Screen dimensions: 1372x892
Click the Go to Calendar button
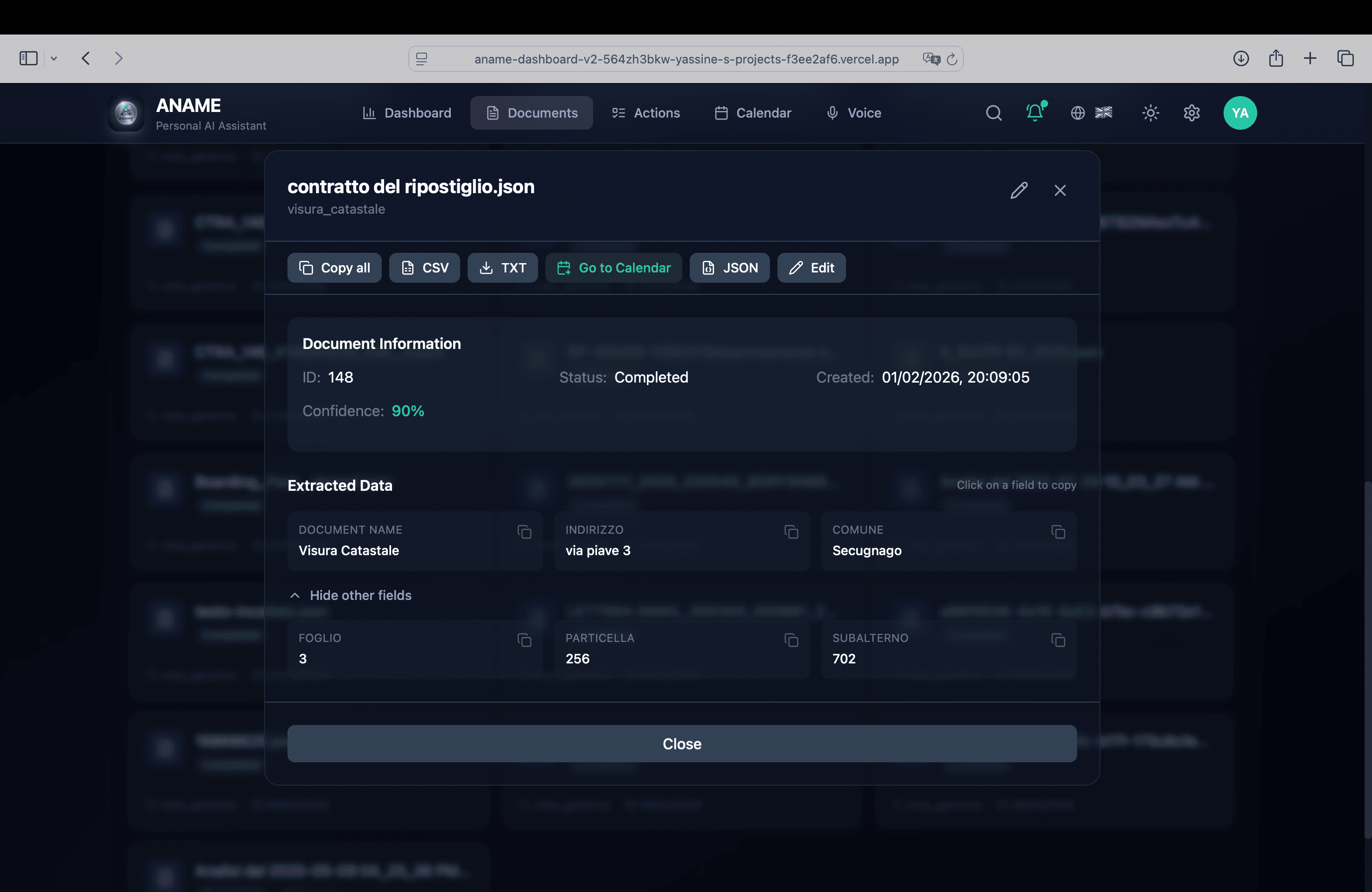[x=613, y=268]
